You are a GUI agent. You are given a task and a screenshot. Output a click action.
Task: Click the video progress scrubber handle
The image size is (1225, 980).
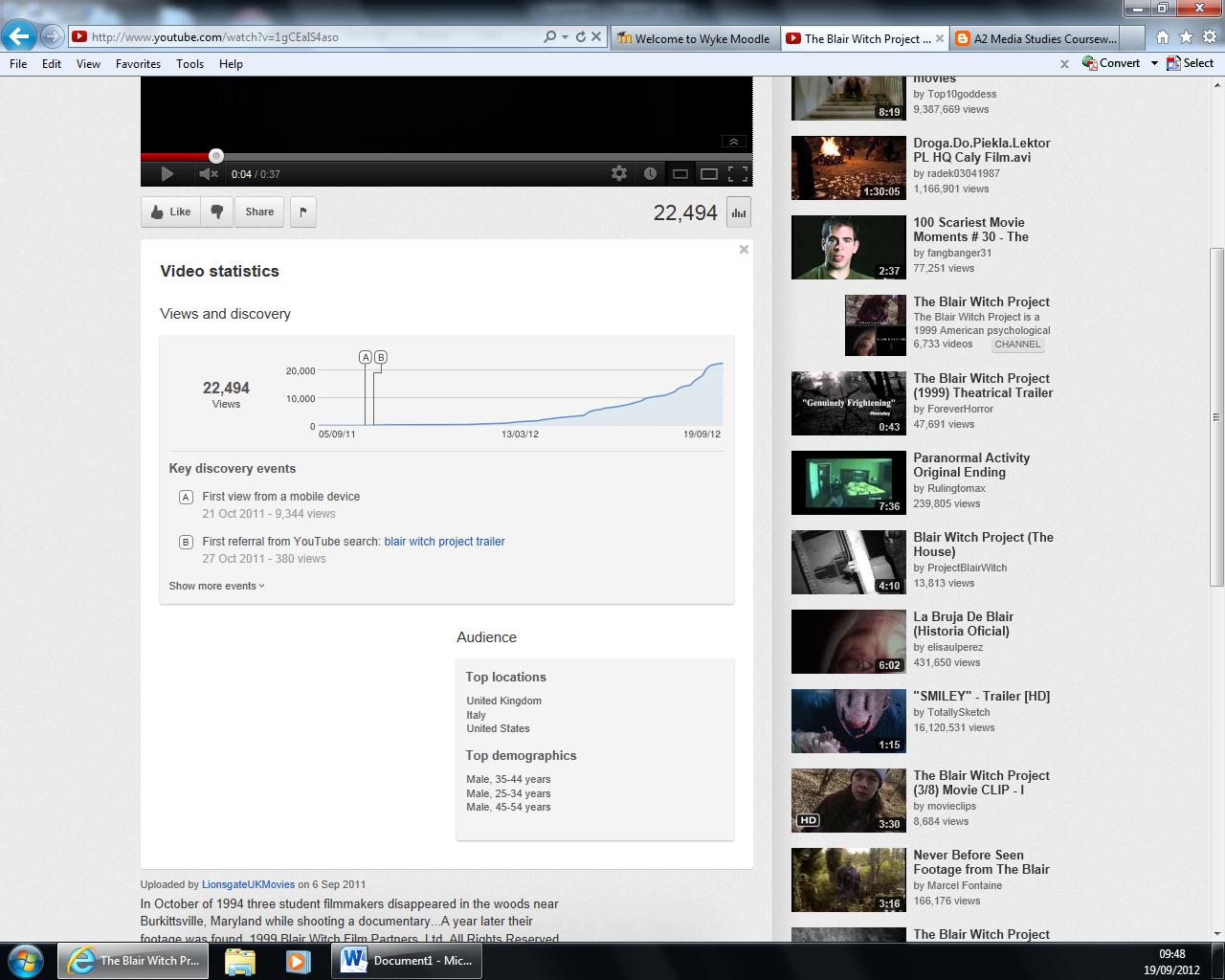(216, 156)
